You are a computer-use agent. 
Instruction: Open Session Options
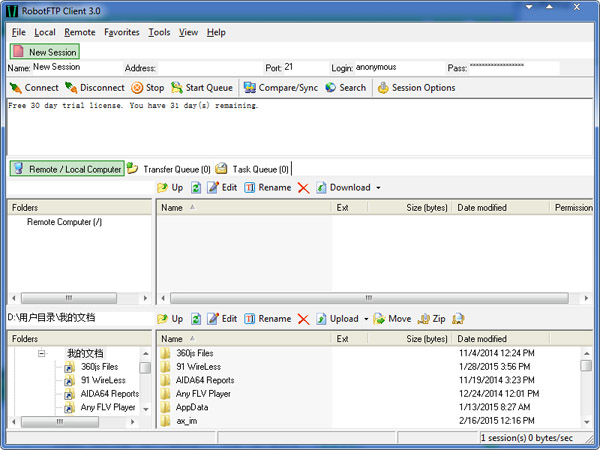[382, 88]
